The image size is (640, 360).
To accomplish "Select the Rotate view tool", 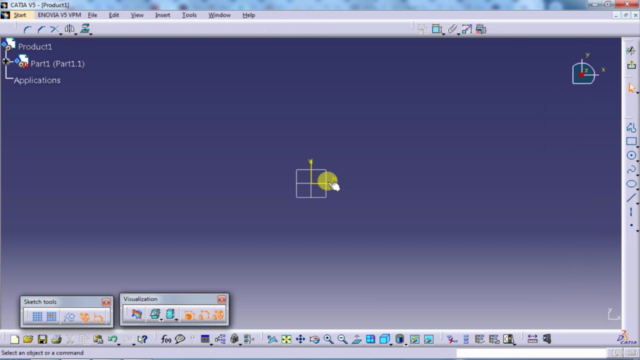I will pyautogui.click(x=314, y=339).
